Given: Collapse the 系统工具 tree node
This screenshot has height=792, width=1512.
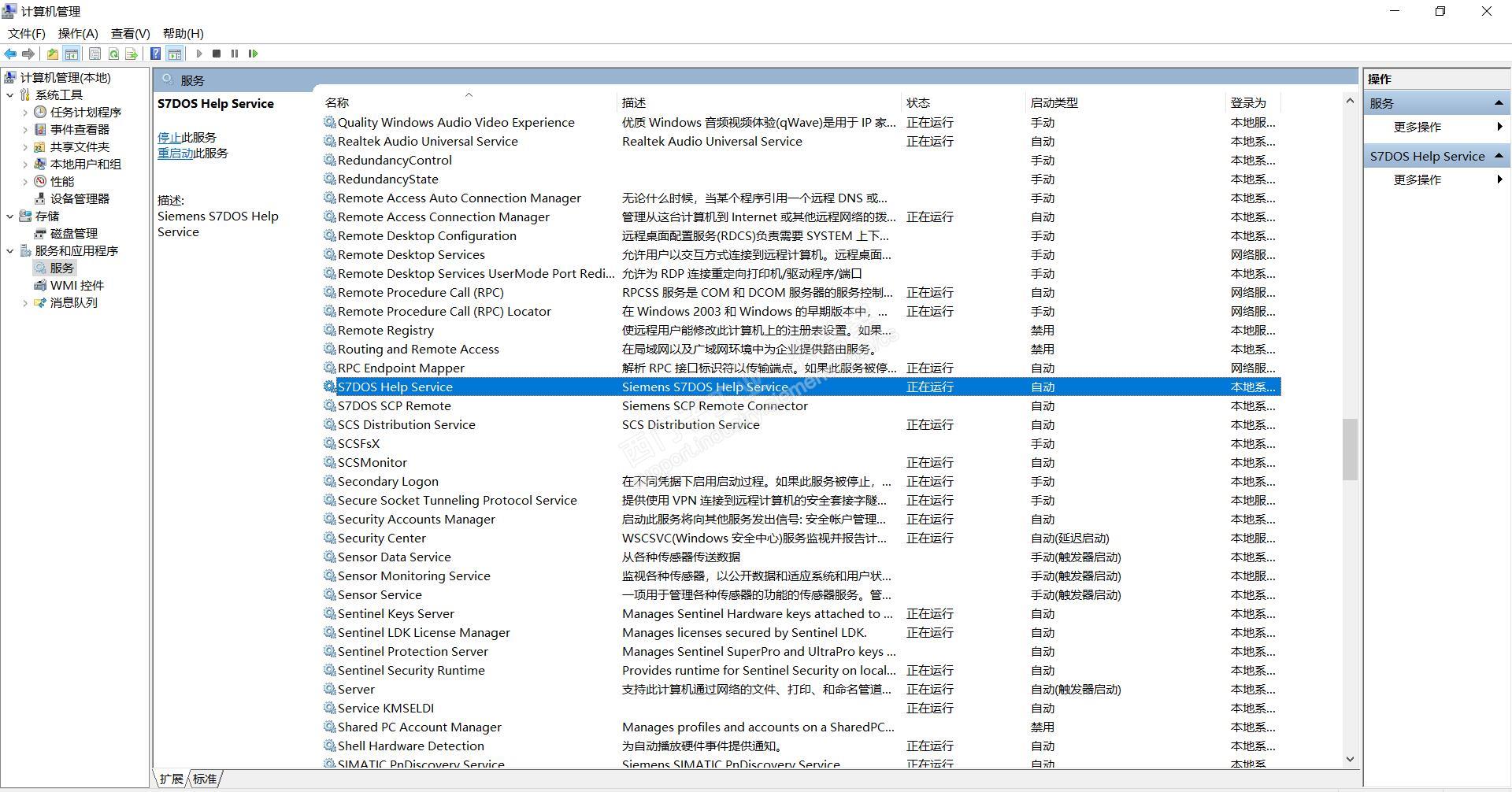Looking at the screenshot, I should [x=10, y=94].
